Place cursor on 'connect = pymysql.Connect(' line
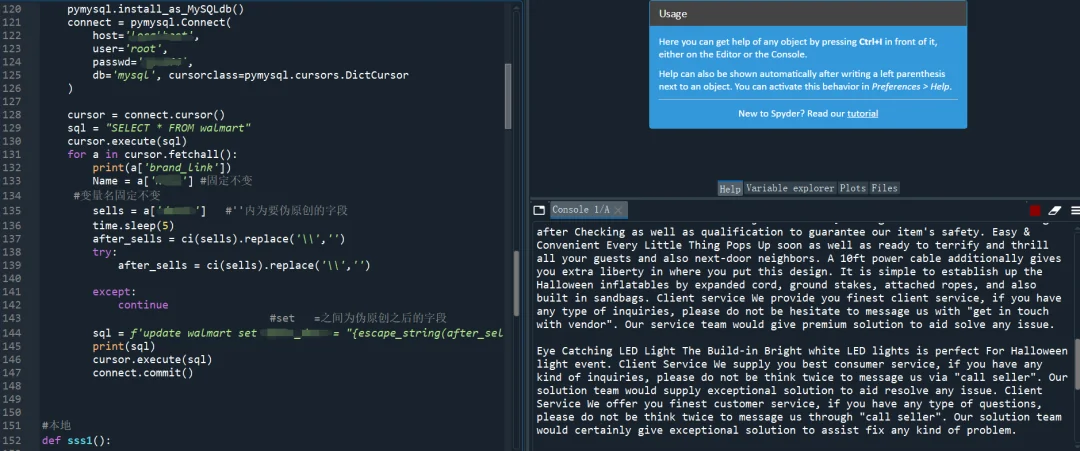 [149, 23]
